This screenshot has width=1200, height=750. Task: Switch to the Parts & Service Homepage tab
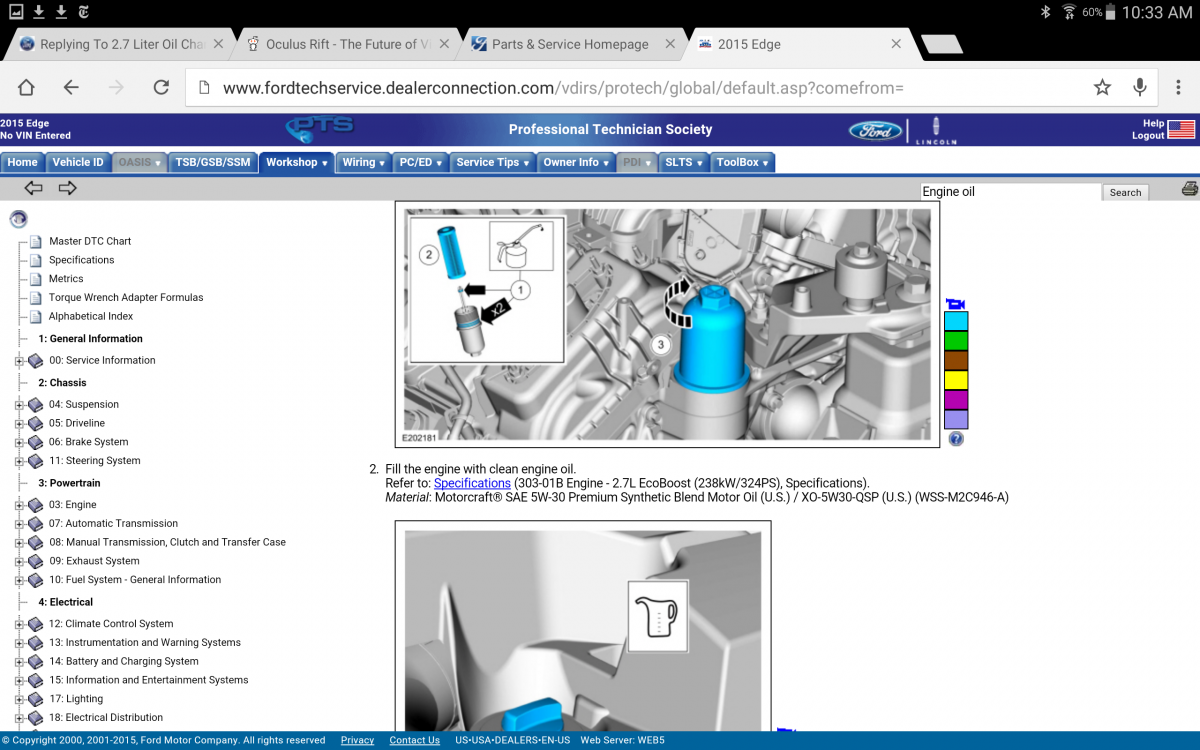point(570,44)
